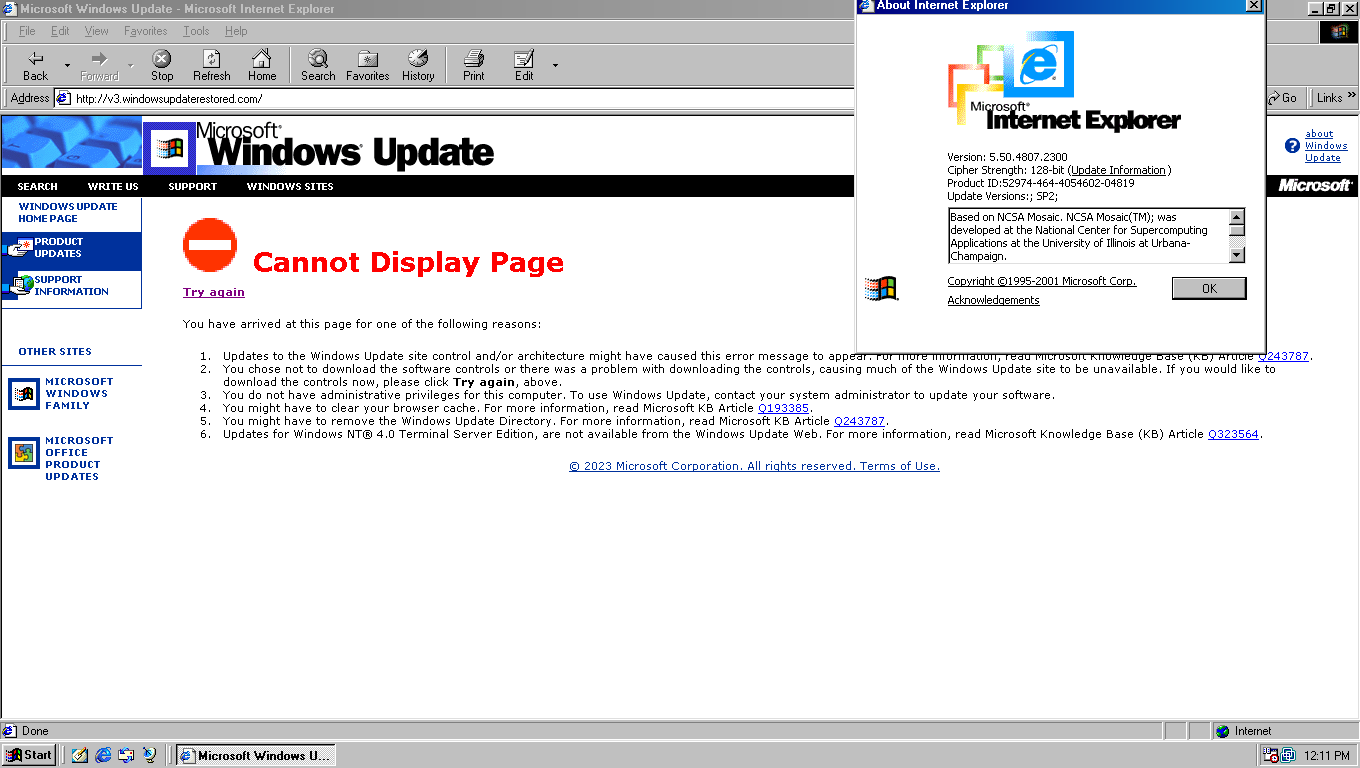Screen dimensions: 1360x768
Task: Click the Internet zone globe icon
Action: [1222, 731]
